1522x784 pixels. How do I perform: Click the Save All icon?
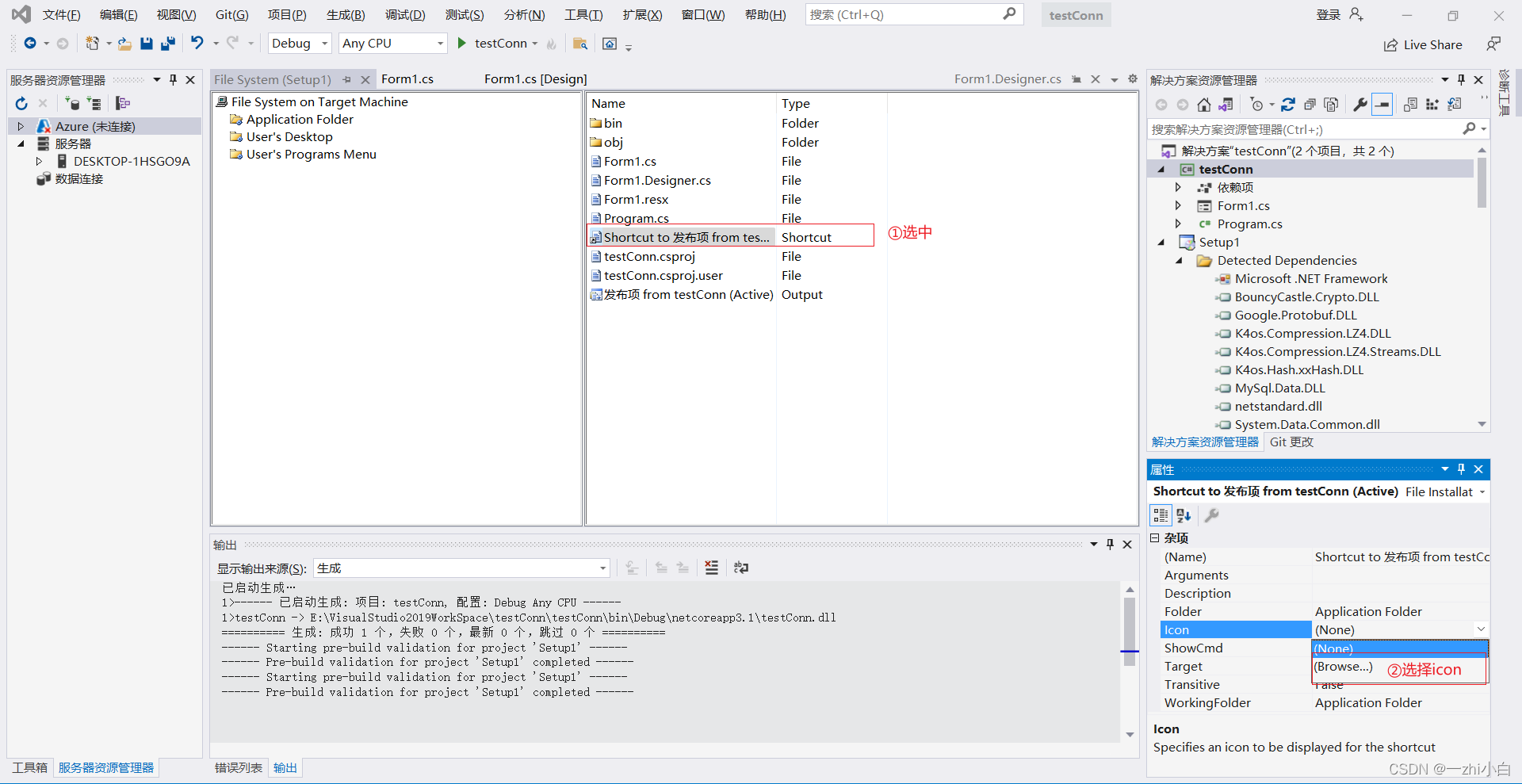167,44
